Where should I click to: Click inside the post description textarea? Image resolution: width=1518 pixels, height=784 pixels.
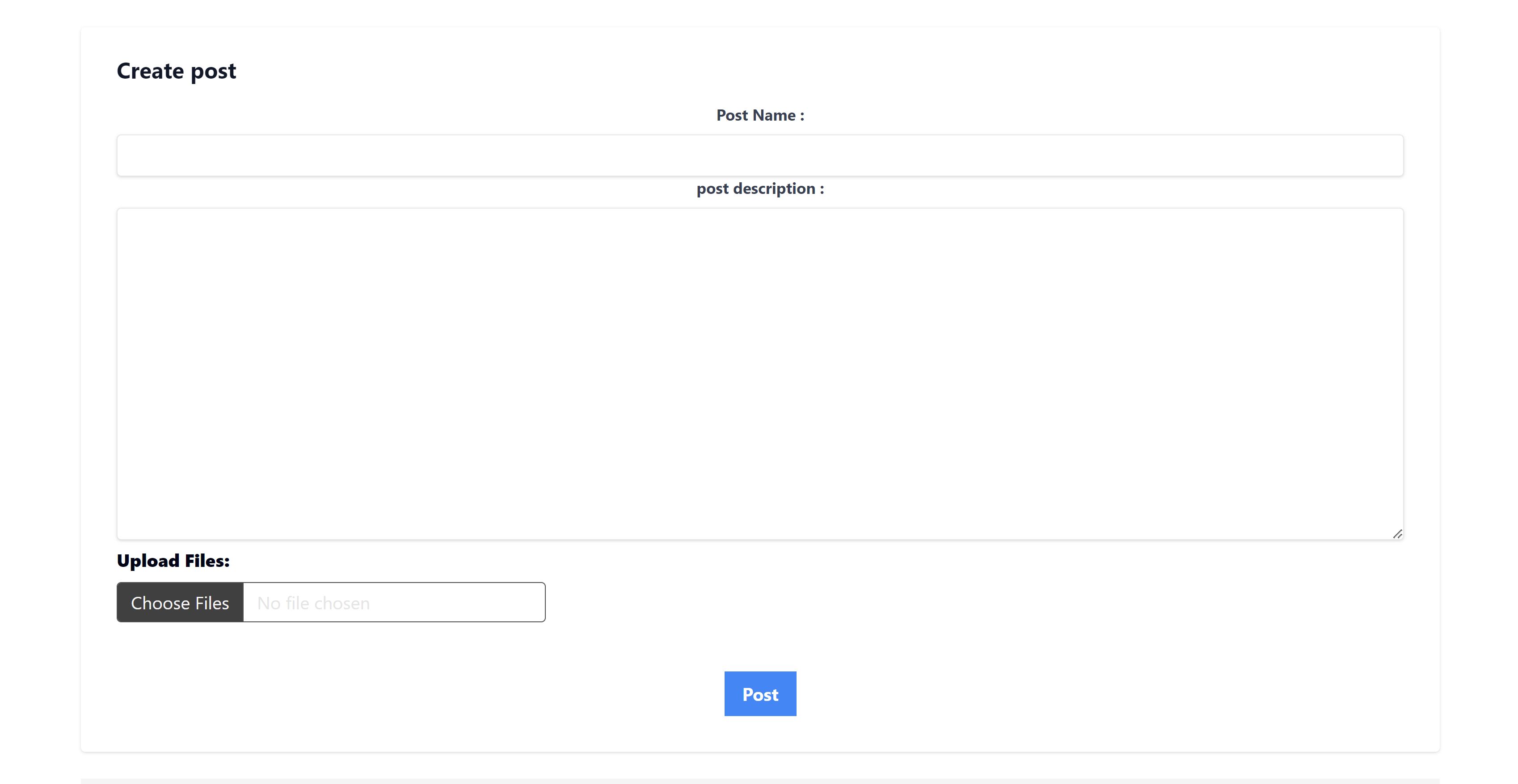pyautogui.click(x=759, y=373)
